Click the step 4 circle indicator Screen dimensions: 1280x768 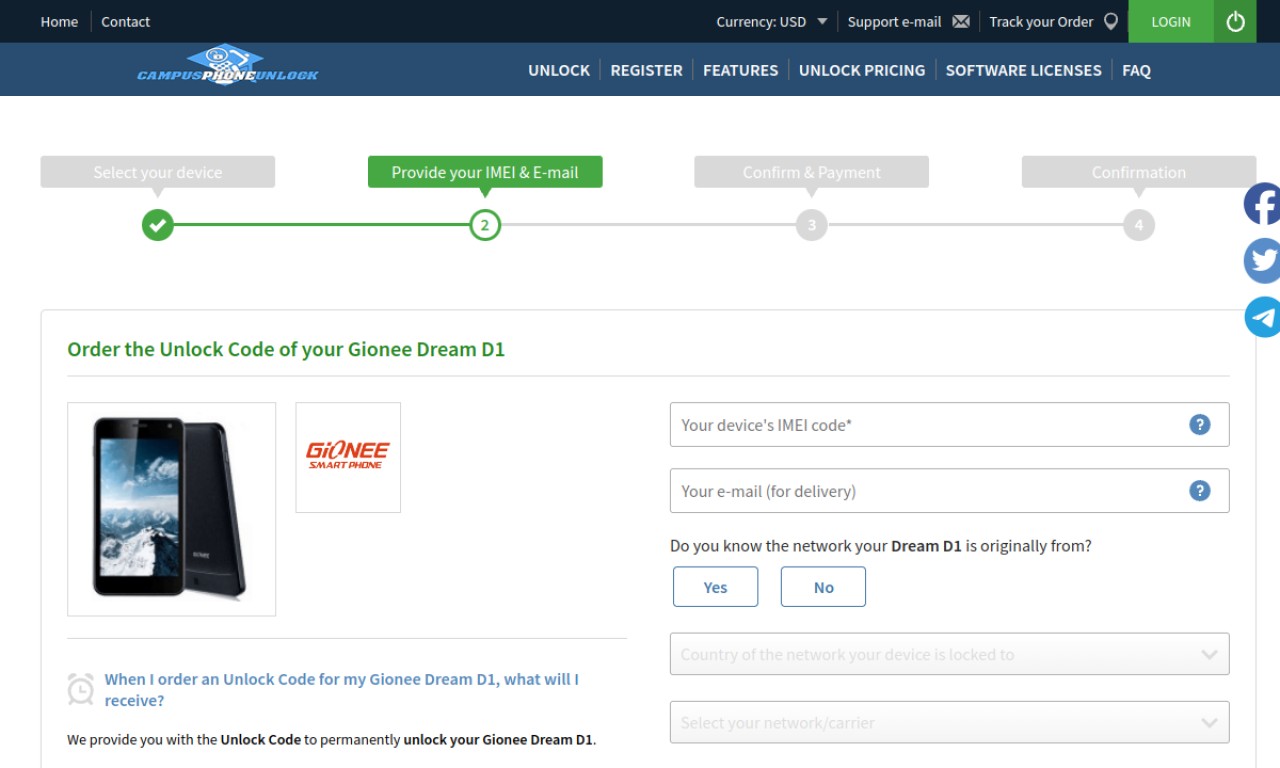click(x=1138, y=225)
